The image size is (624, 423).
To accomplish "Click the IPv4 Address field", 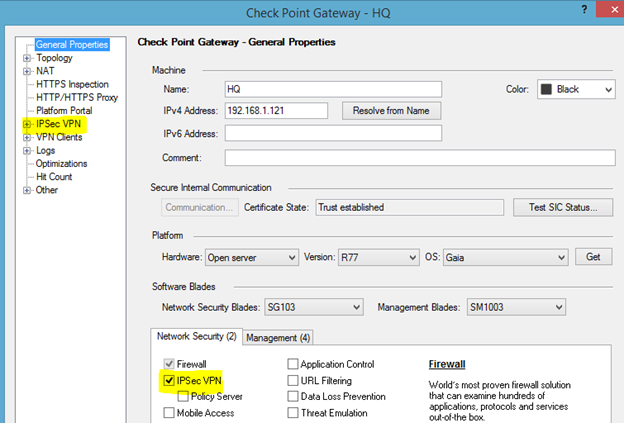I will point(276,111).
